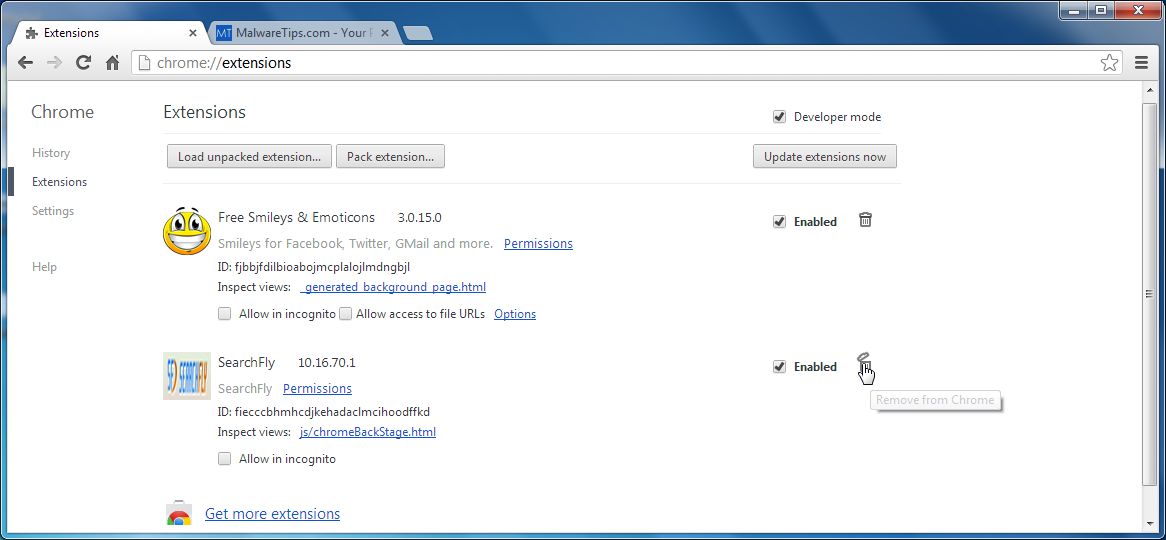Click the browser Back arrow

[25, 62]
